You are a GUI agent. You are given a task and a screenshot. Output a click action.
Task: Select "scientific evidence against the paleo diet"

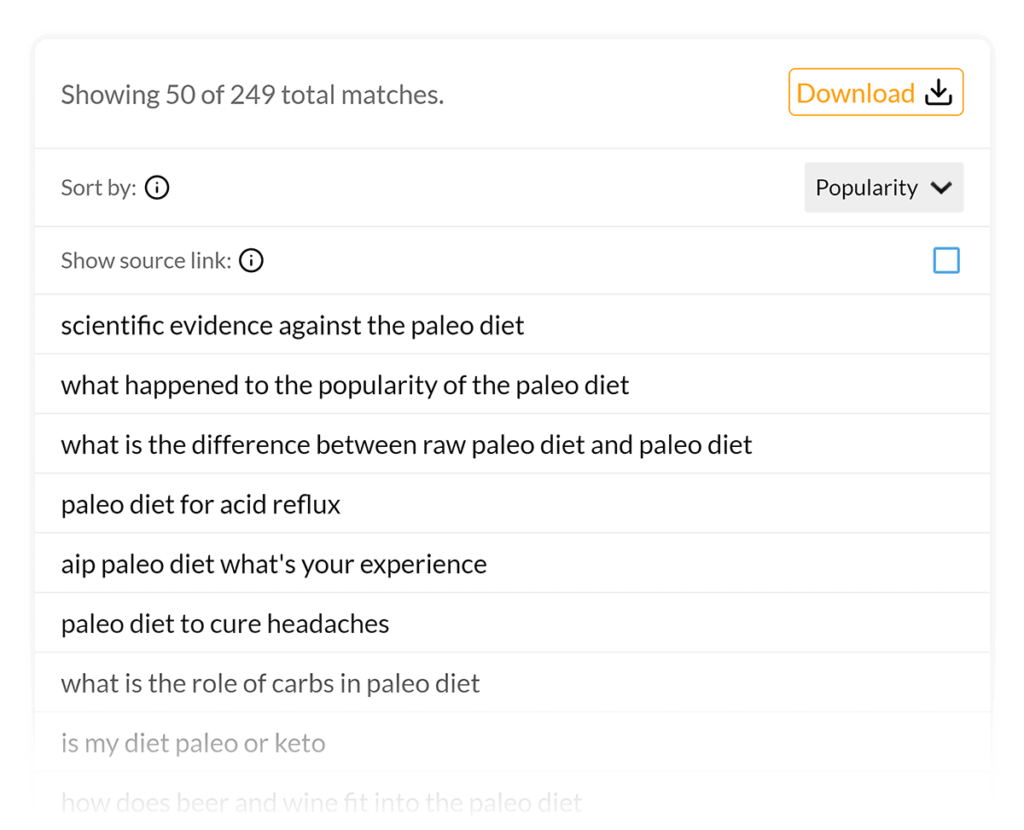coord(292,325)
